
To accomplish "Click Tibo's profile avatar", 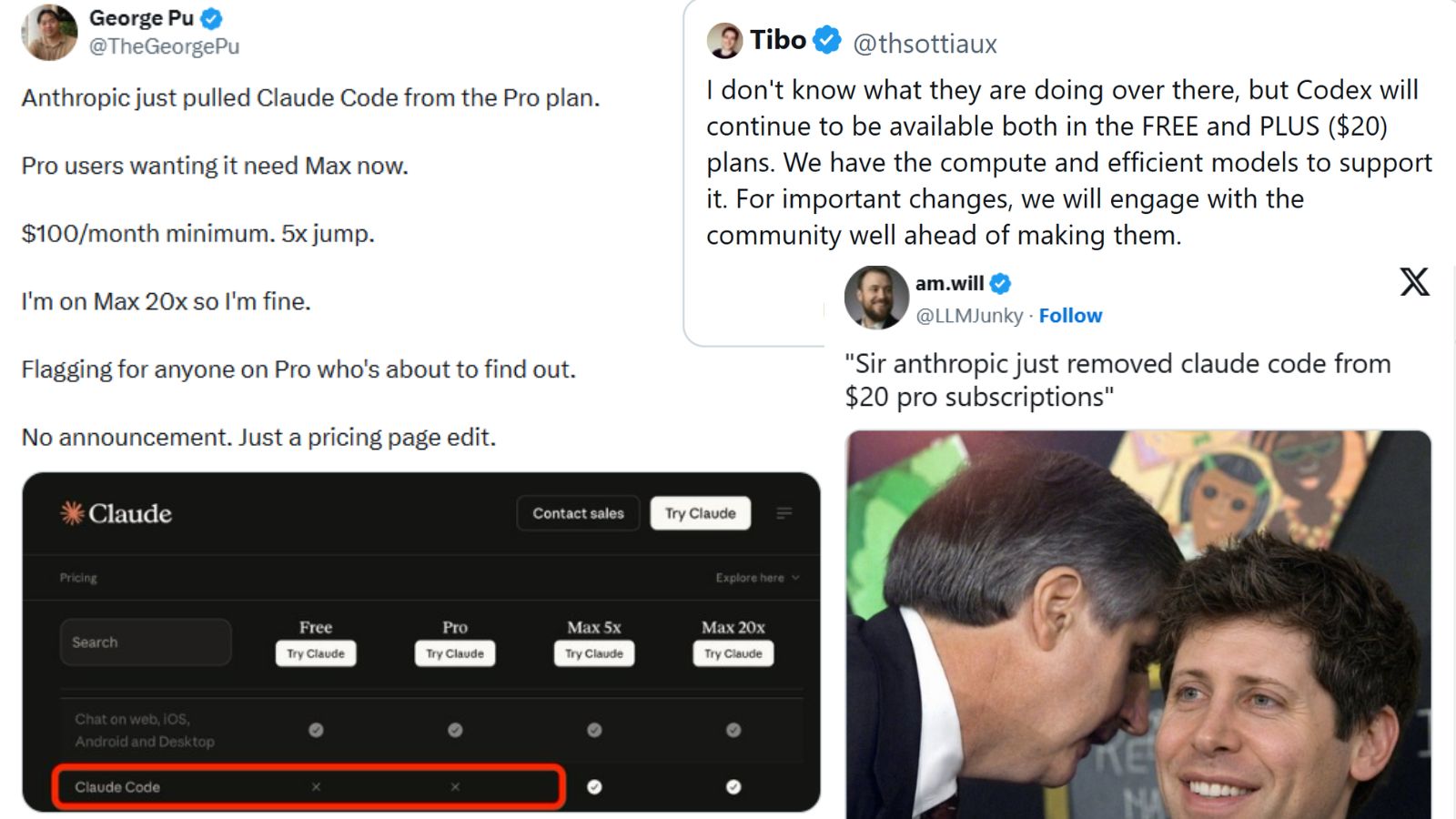I will point(724,40).
